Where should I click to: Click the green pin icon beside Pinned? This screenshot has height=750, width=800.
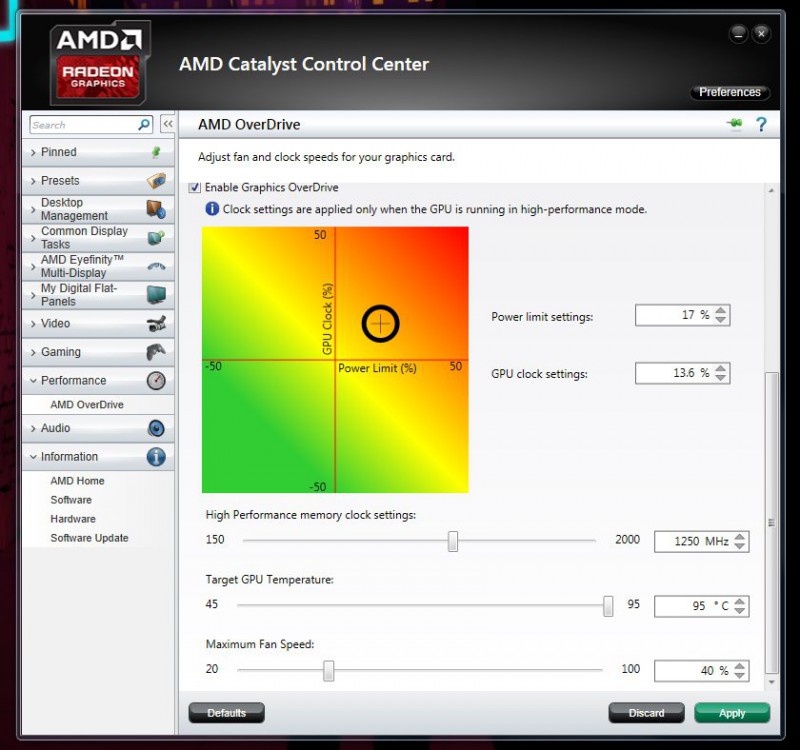(x=156, y=152)
